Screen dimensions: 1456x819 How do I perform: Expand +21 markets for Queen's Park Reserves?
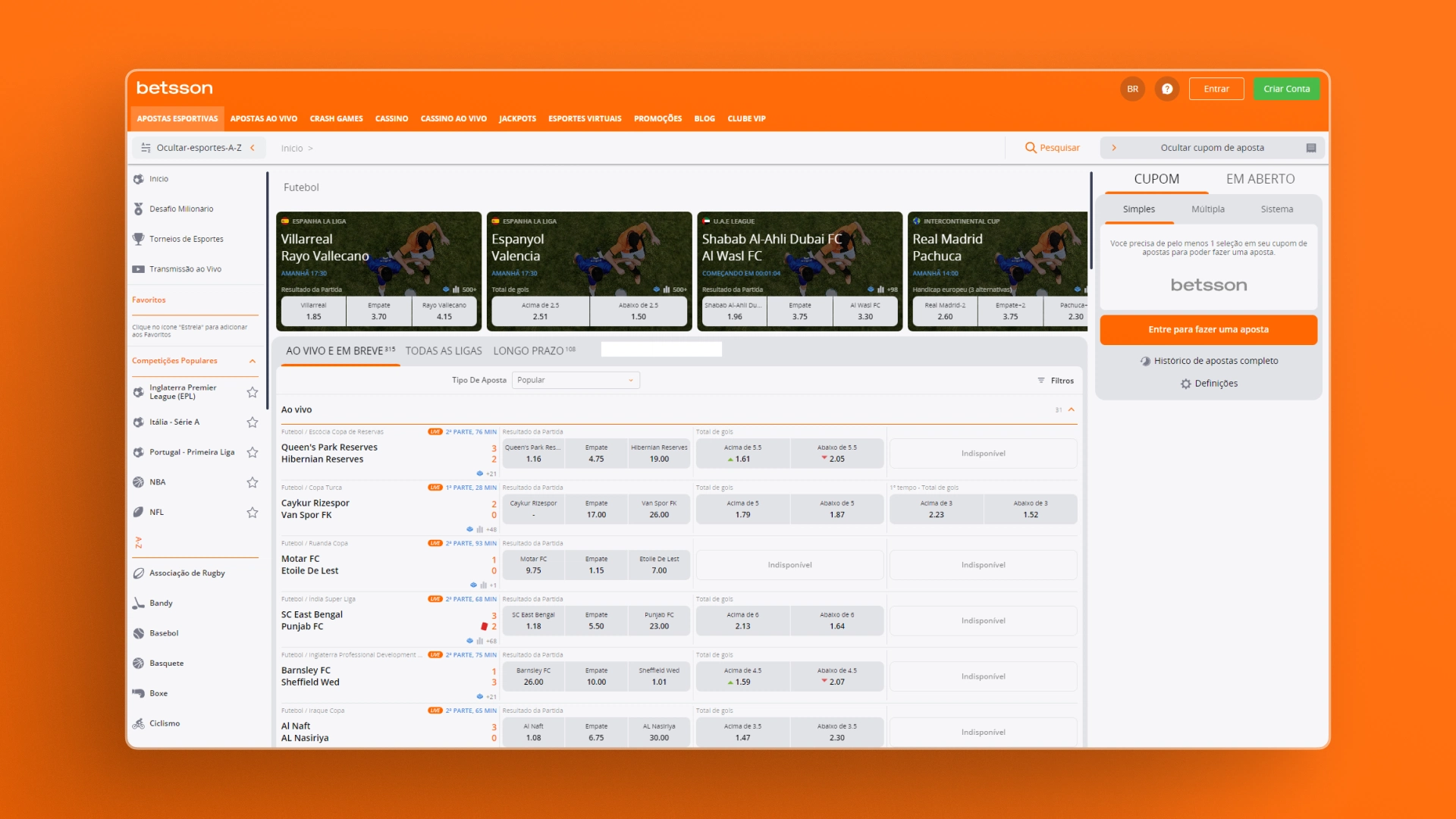(x=491, y=474)
